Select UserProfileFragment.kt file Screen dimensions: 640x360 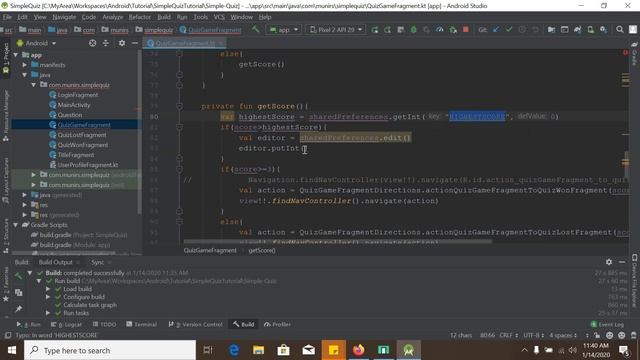[x=88, y=165]
